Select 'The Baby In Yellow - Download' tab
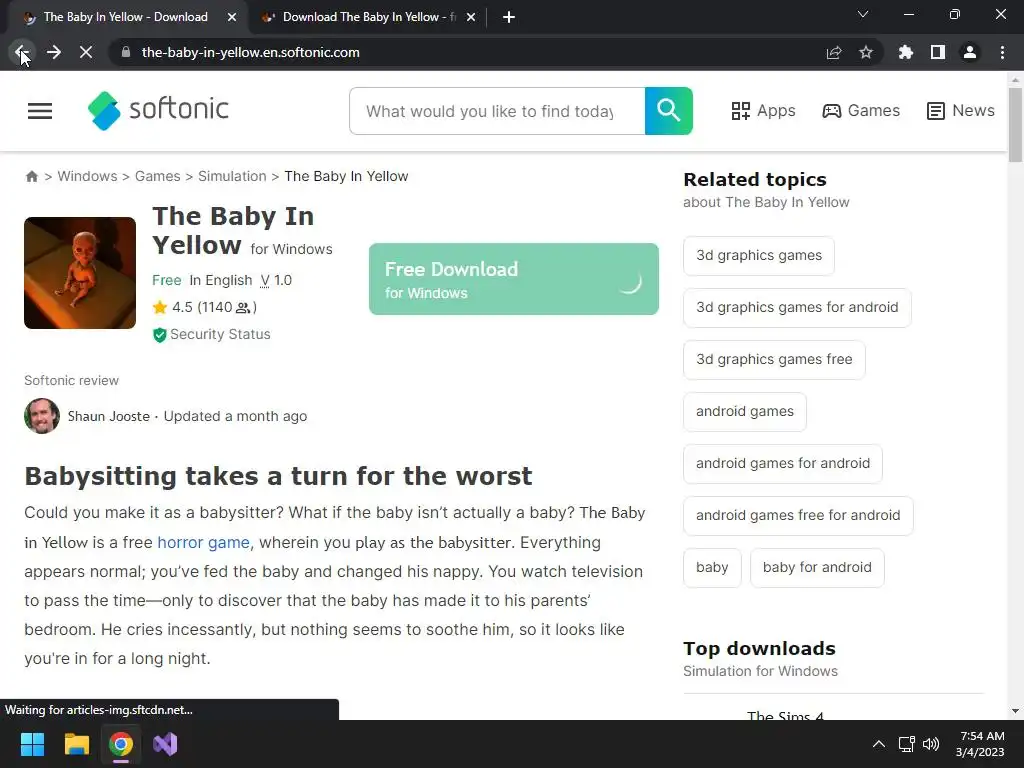 (x=125, y=17)
